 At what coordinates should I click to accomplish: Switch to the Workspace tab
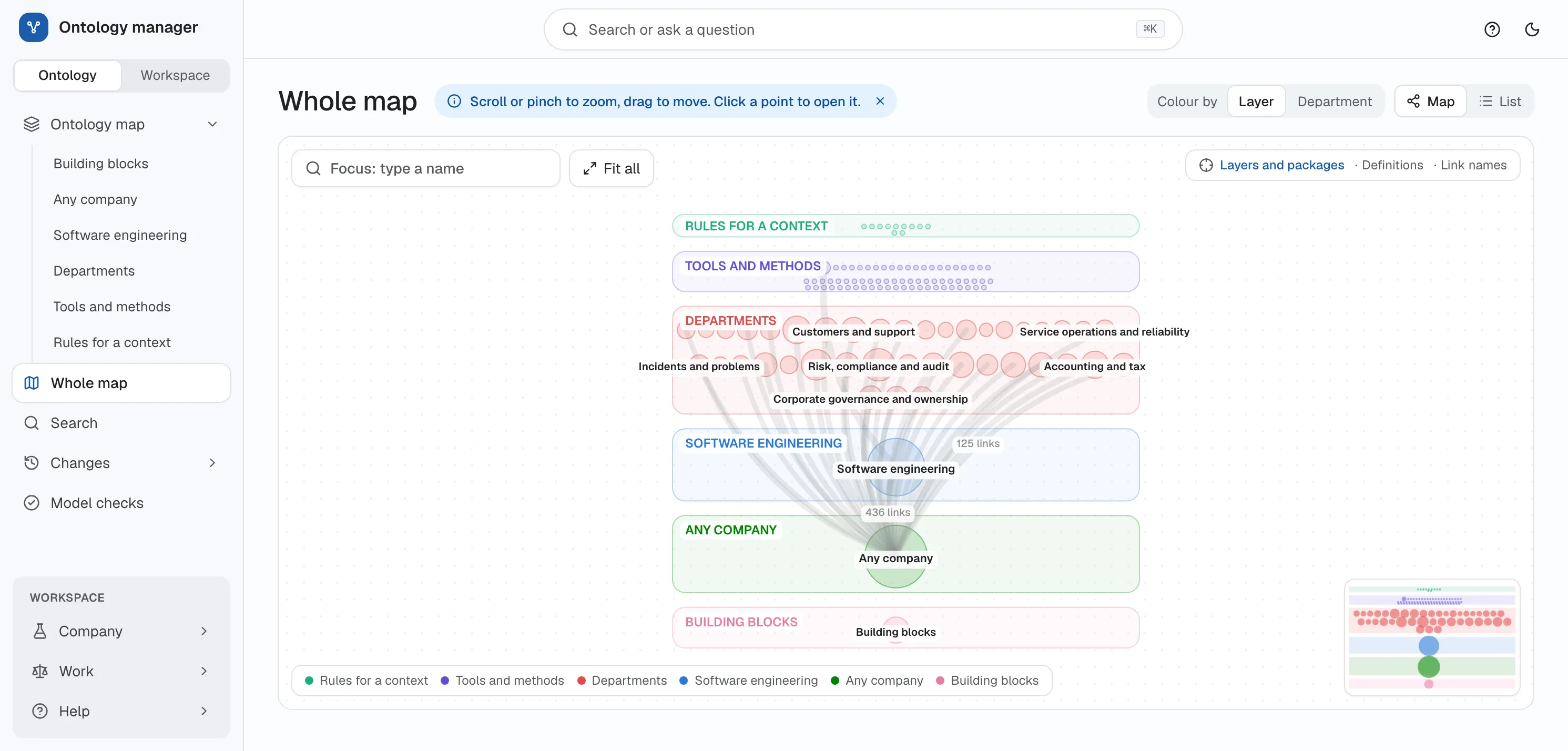pyautogui.click(x=175, y=75)
